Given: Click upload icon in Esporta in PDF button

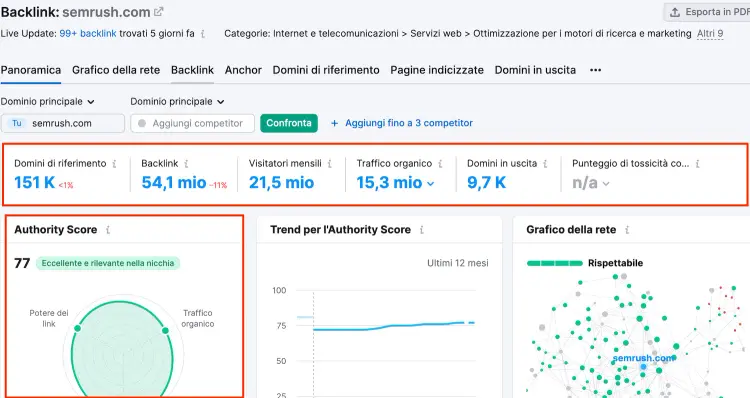Looking at the screenshot, I should point(675,12).
